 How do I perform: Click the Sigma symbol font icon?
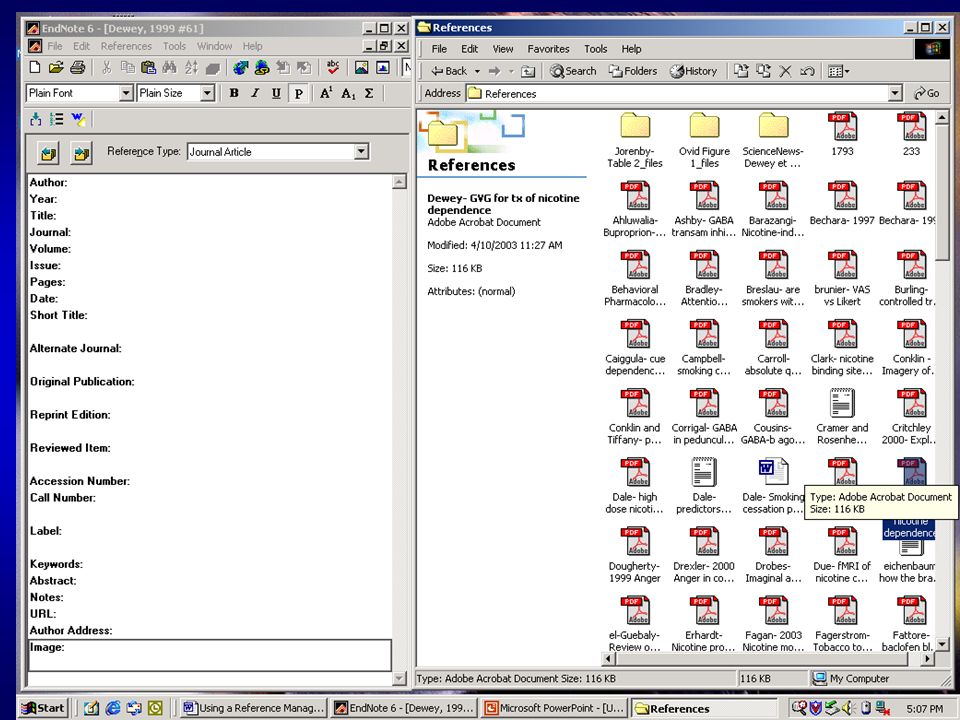[369, 93]
